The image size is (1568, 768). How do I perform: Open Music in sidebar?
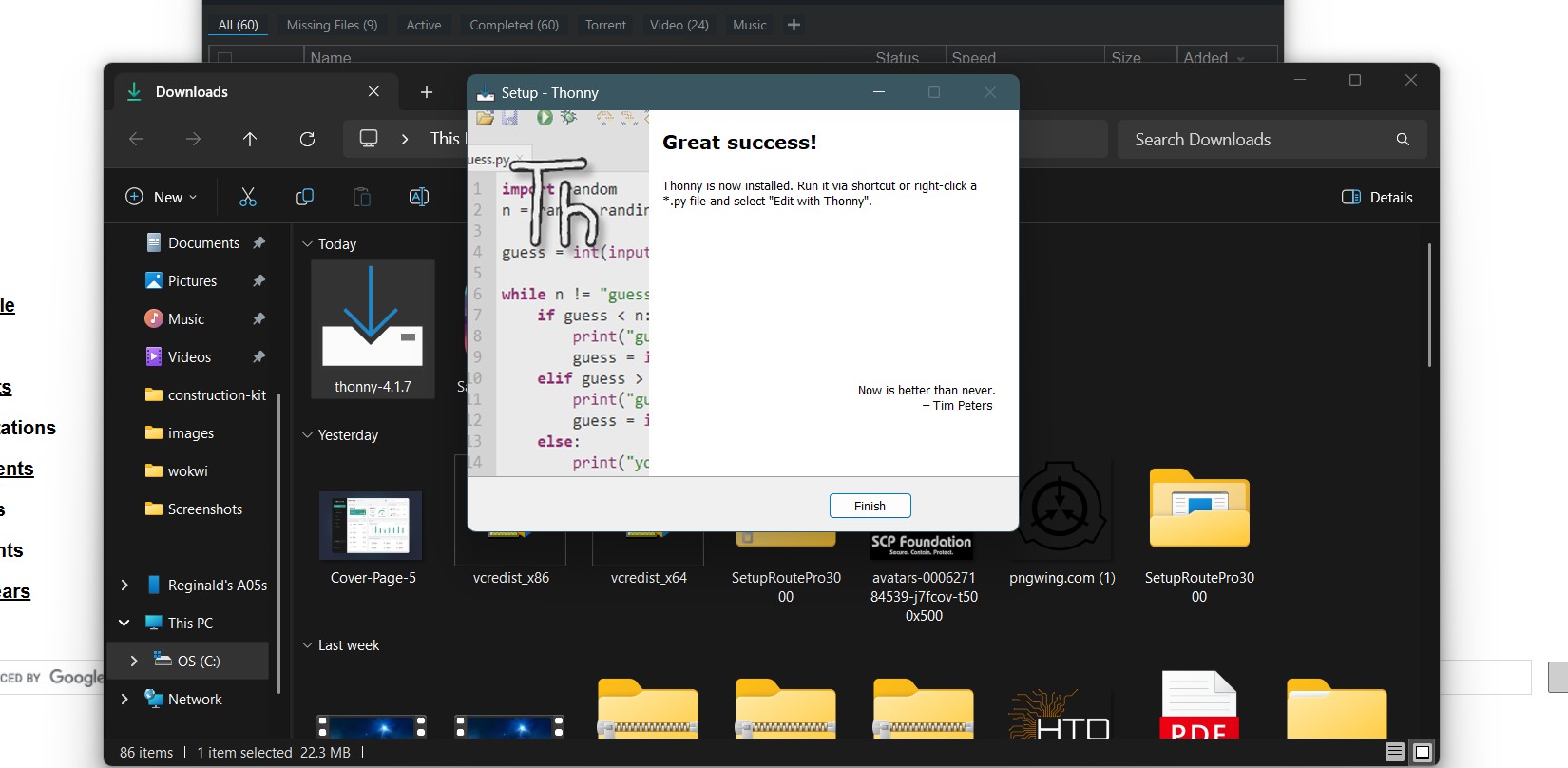pyautogui.click(x=186, y=319)
